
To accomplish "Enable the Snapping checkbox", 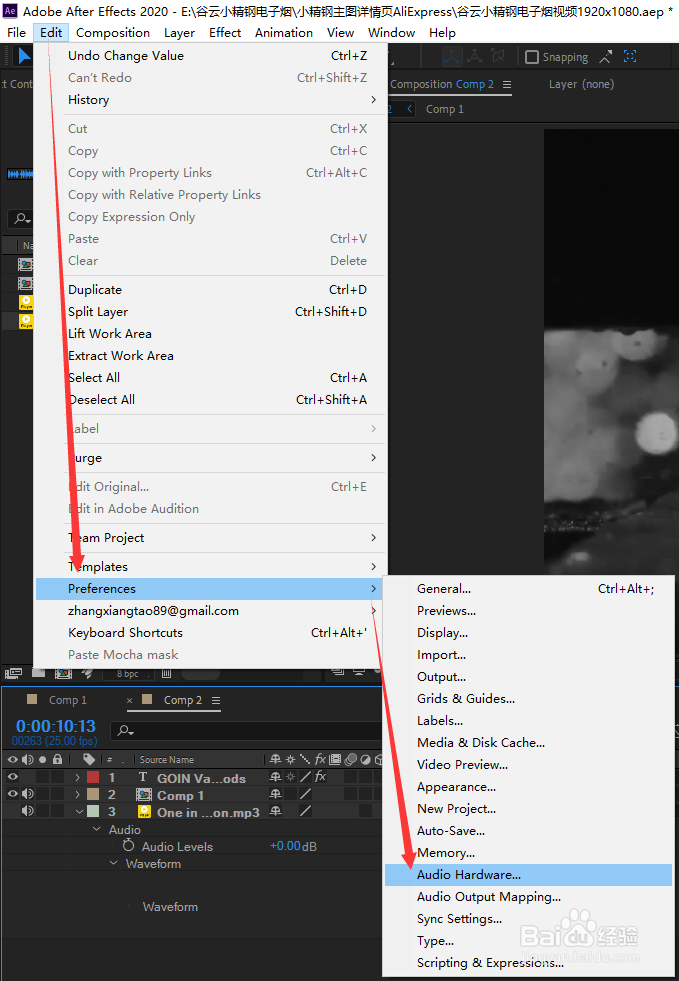I will point(531,57).
